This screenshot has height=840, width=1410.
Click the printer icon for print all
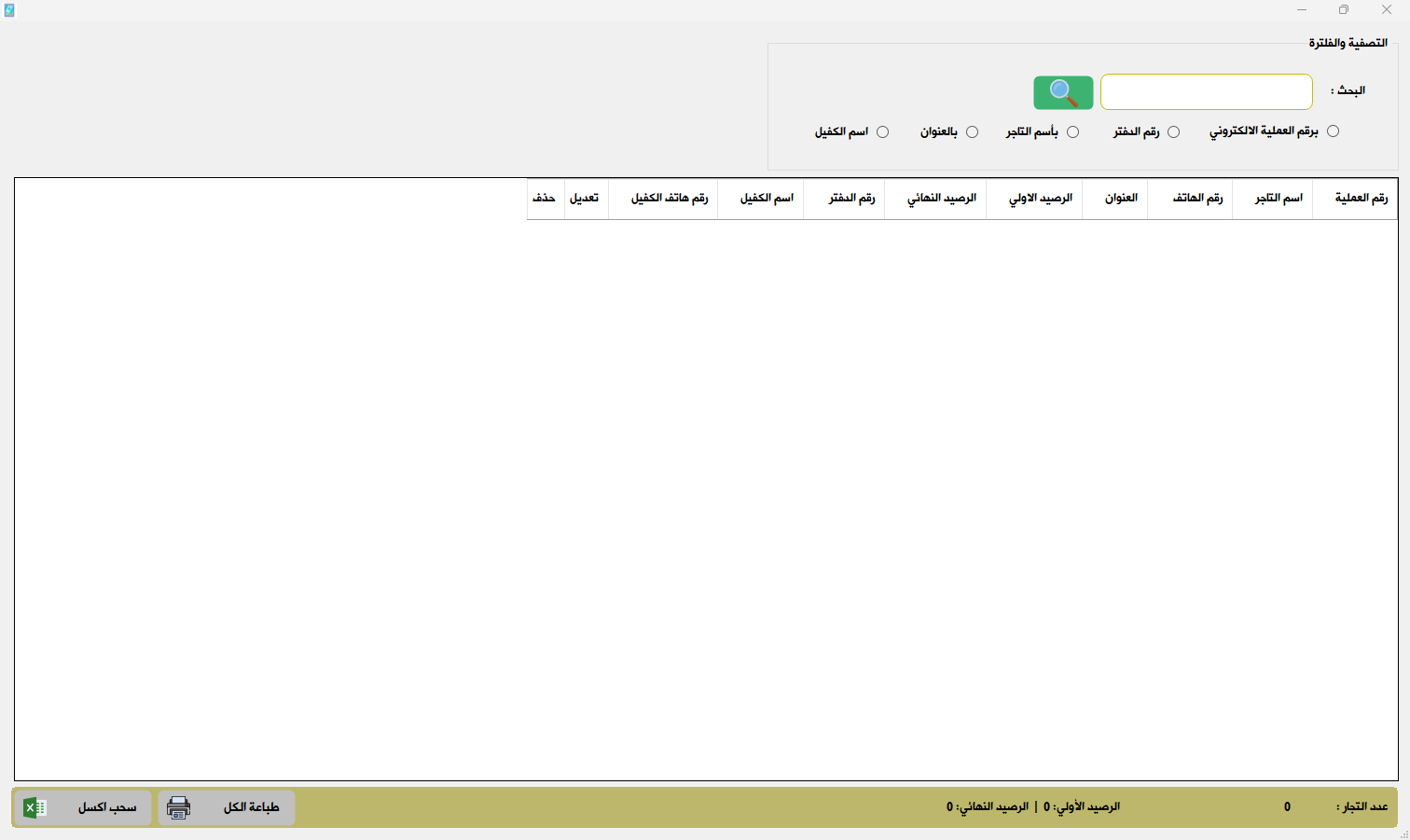pyautogui.click(x=178, y=807)
